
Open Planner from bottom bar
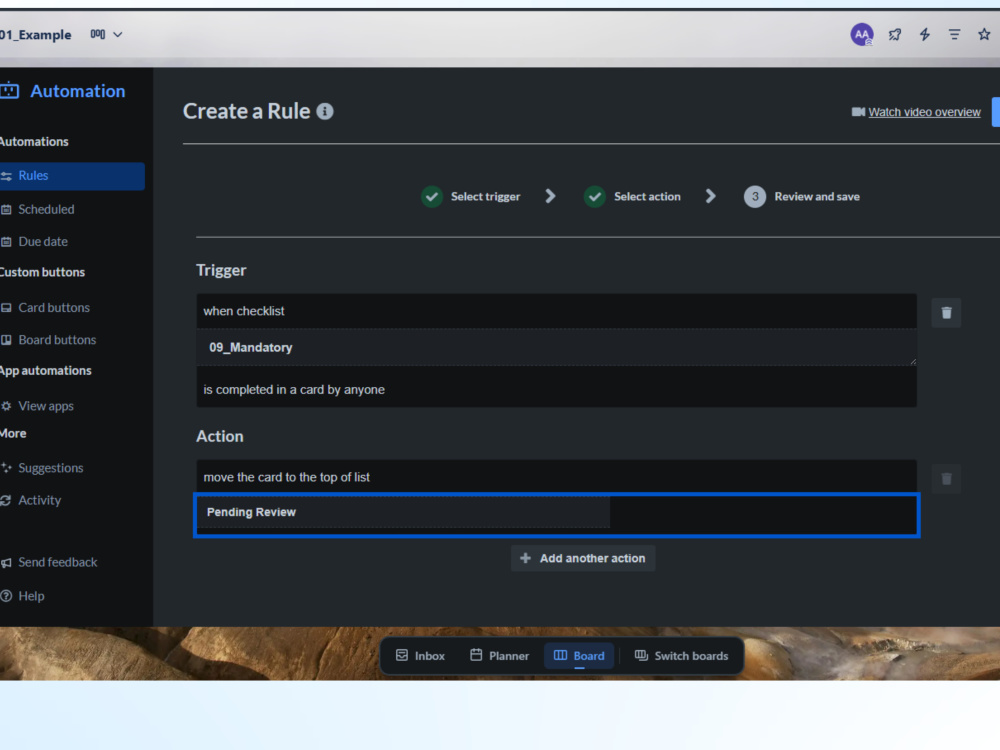tap(499, 656)
